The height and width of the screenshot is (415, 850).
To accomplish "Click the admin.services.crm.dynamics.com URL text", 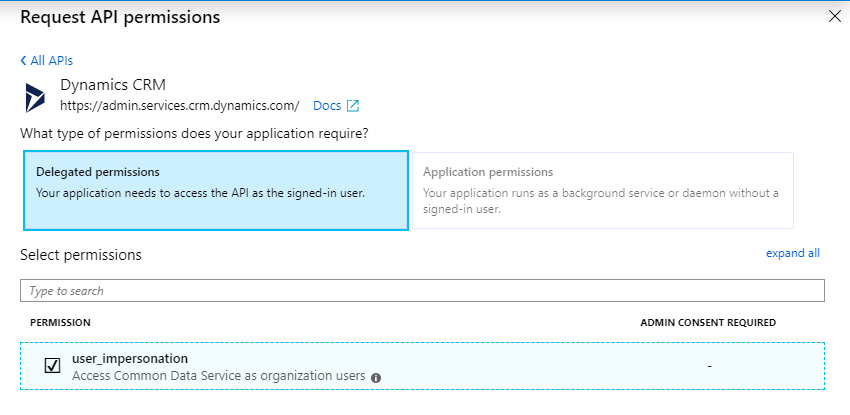I will coord(180,106).
